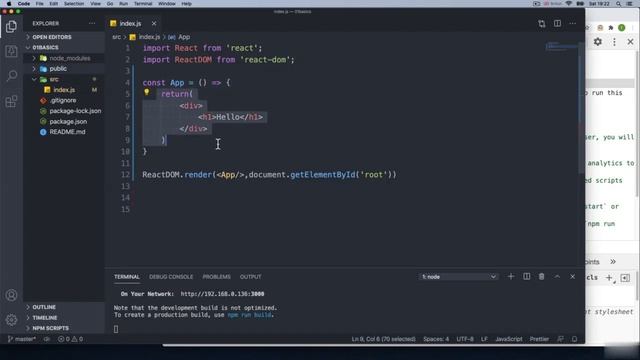Click the editor minimap

click(x=562, y=46)
